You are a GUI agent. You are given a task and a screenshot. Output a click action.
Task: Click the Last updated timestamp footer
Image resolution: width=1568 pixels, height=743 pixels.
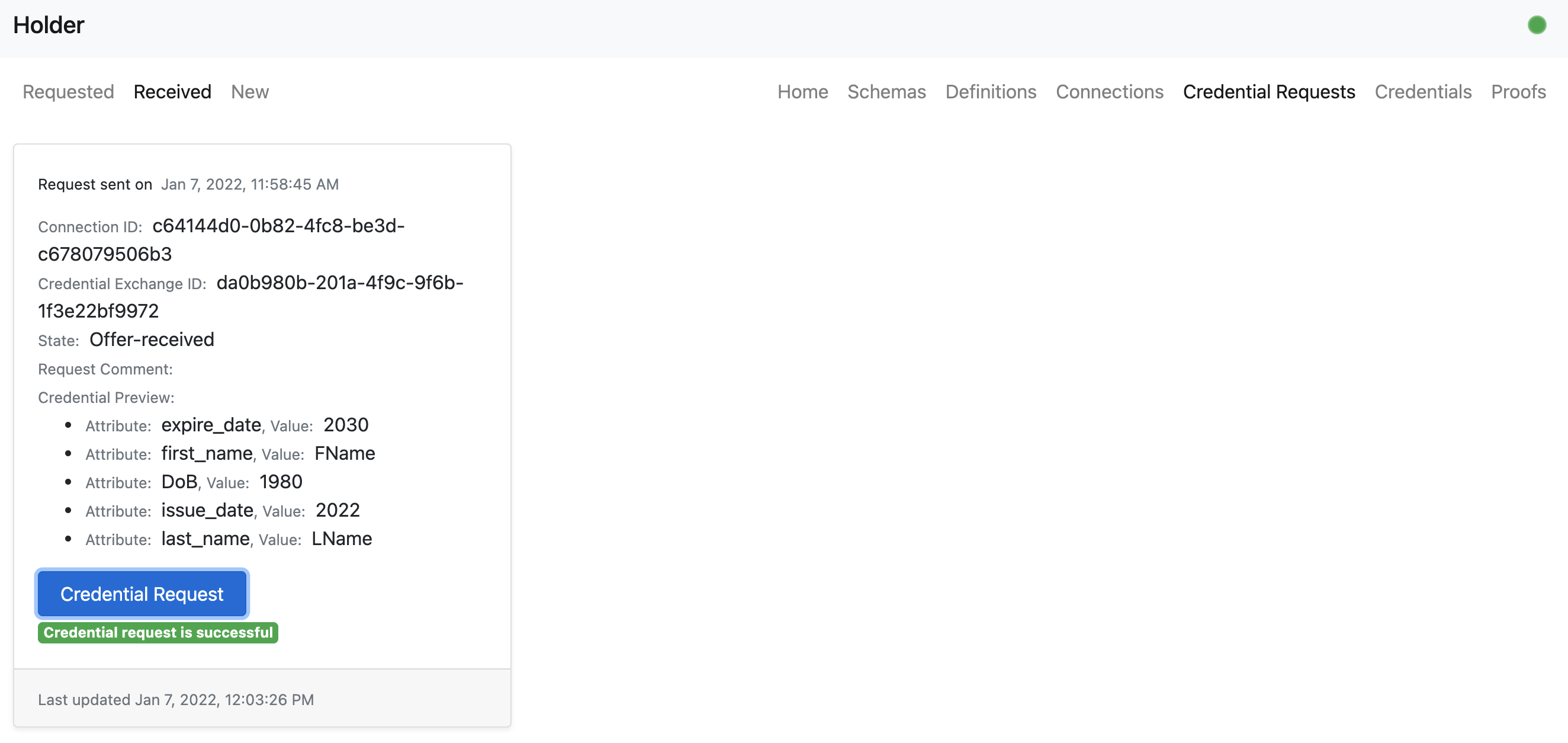coord(176,699)
